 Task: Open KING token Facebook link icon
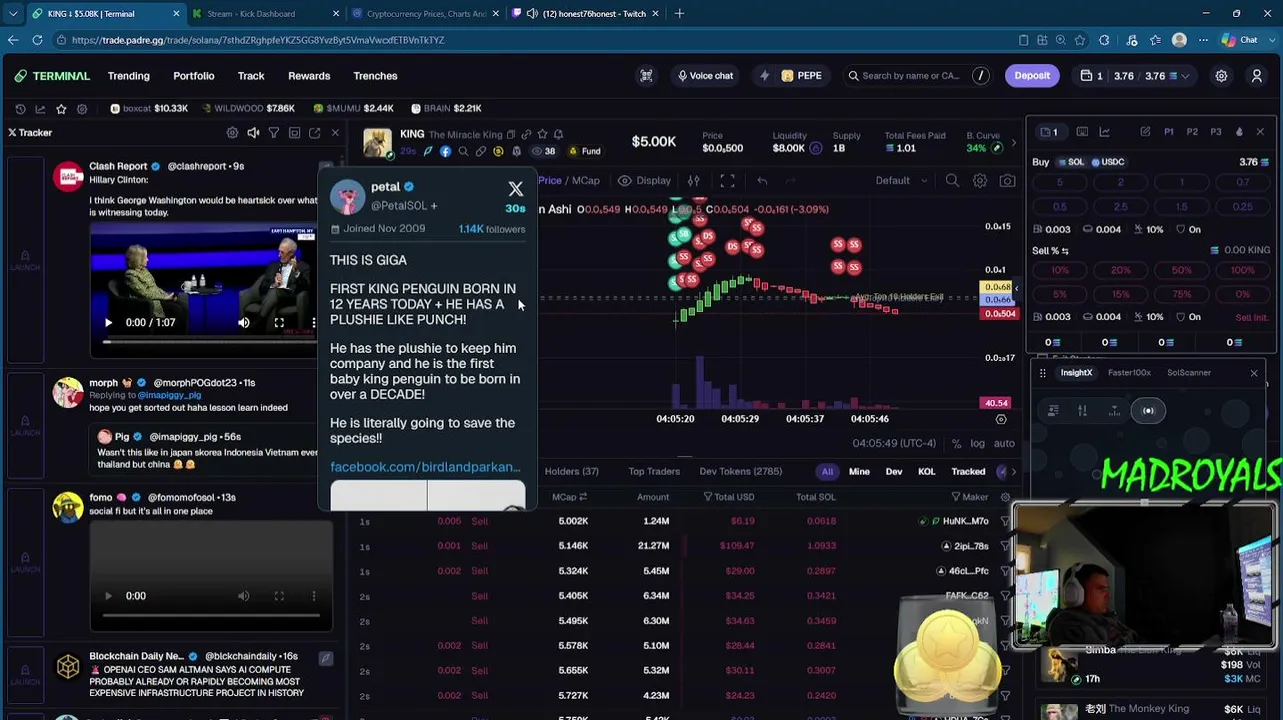click(445, 151)
